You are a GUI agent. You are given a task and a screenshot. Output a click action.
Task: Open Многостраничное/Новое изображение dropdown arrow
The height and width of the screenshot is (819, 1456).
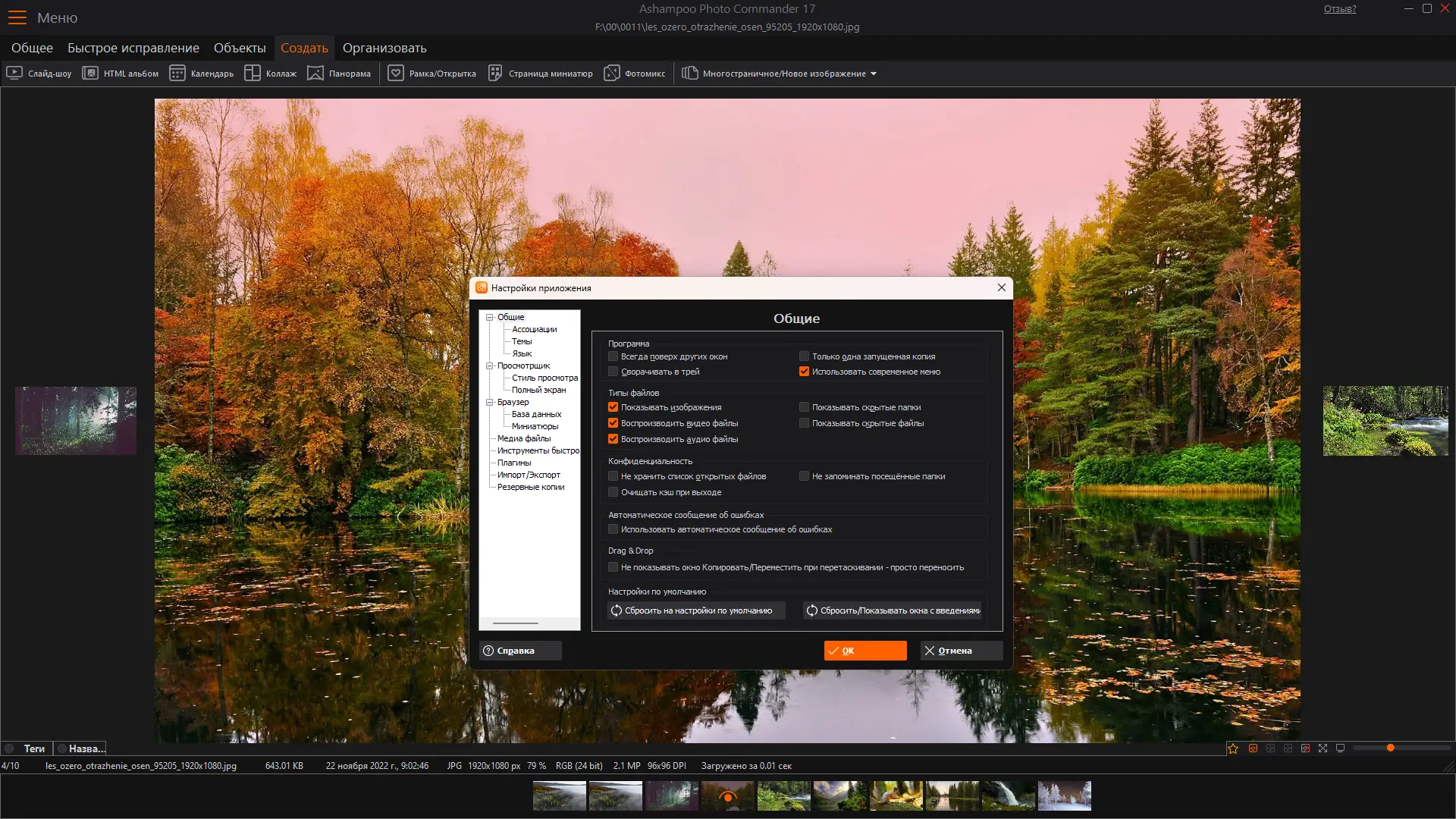(874, 74)
